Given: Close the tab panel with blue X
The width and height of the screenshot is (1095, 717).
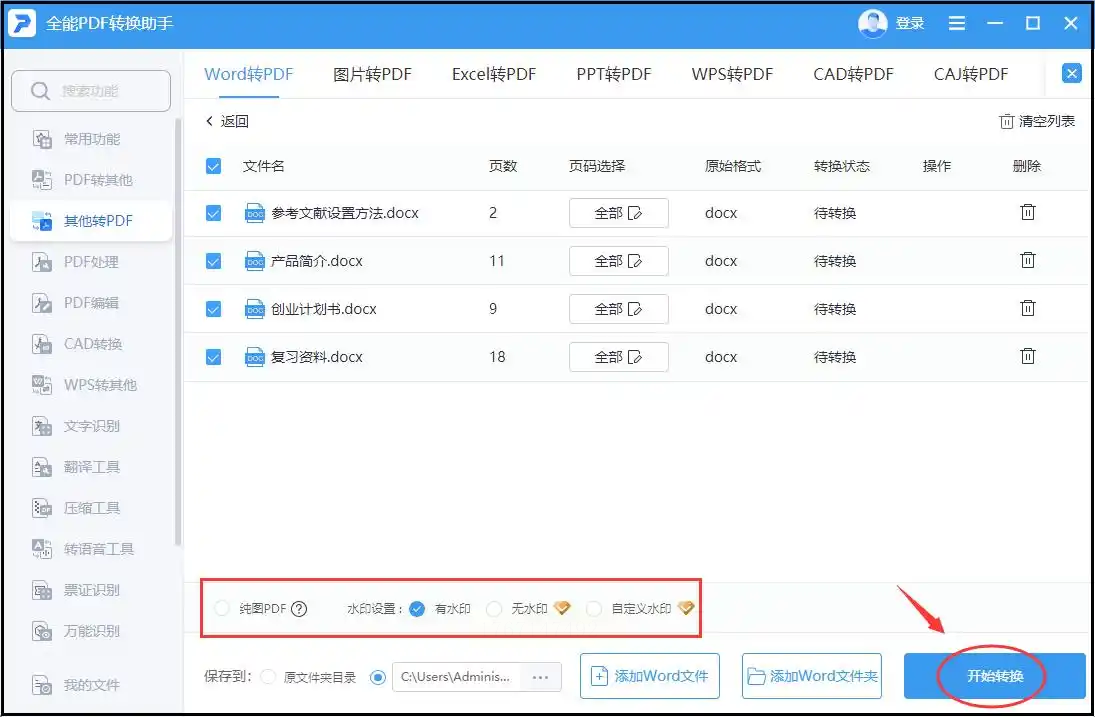Looking at the screenshot, I should [x=1071, y=73].
